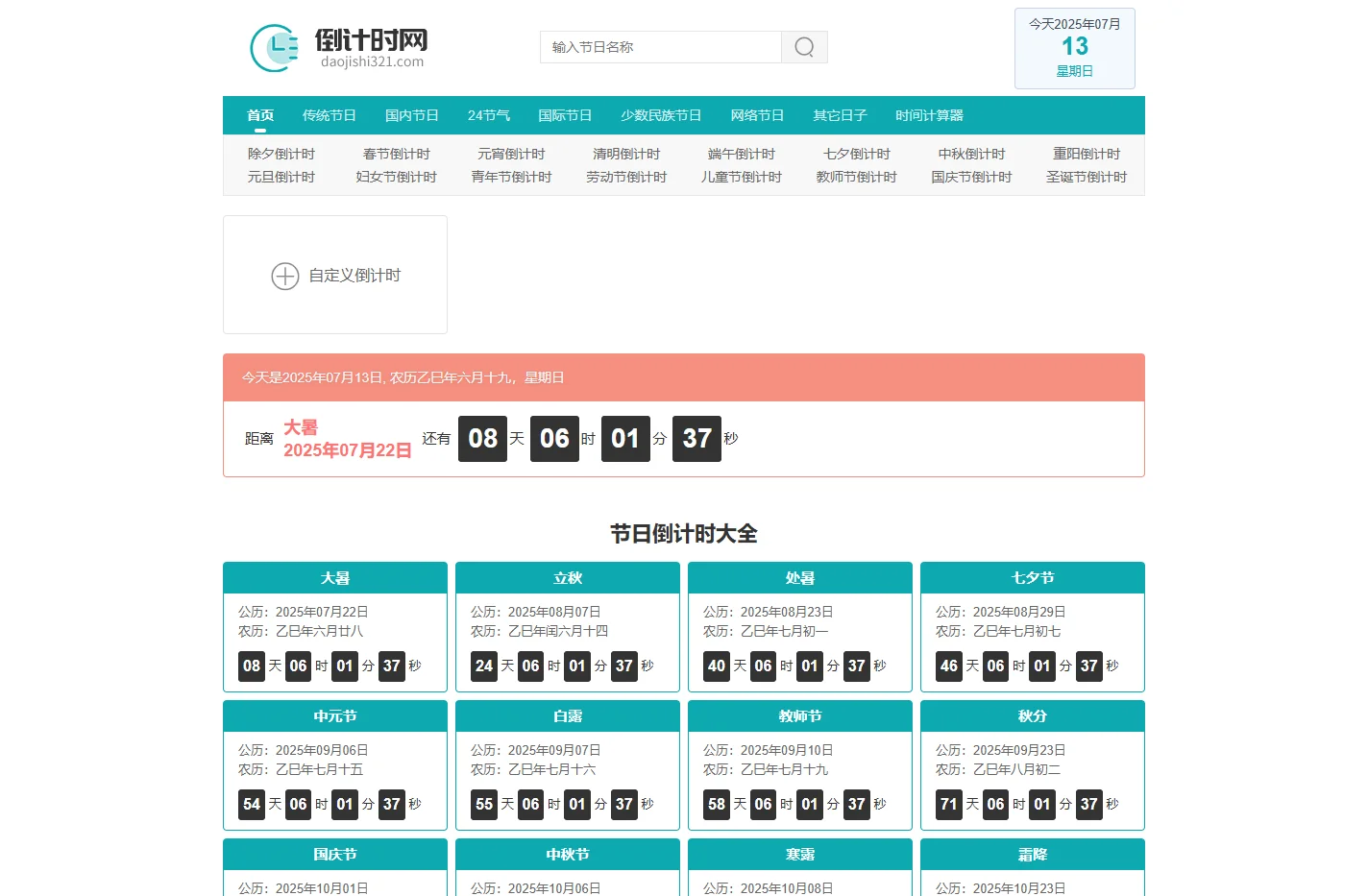Open 妇女节倒计时 link

pyautogui.click(x=397, y=177)
